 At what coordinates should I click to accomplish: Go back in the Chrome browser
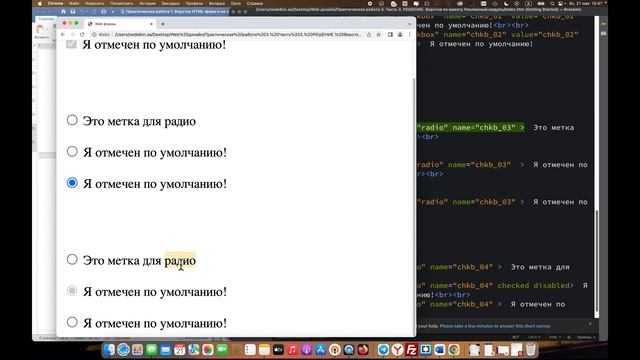(x=63, y=35)
